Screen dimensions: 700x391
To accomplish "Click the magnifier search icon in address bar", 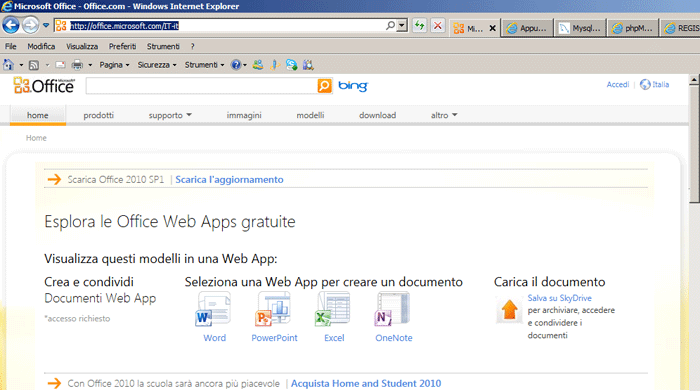I will coord(390,25).
